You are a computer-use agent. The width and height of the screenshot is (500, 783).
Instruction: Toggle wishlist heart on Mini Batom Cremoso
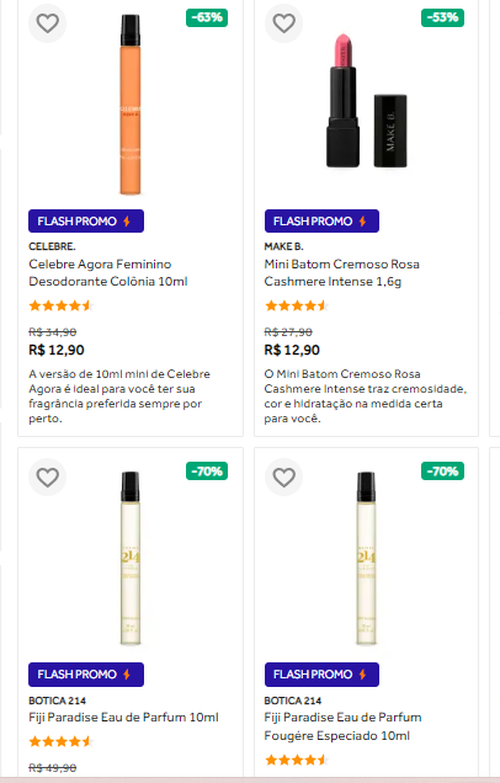(284, 23)
